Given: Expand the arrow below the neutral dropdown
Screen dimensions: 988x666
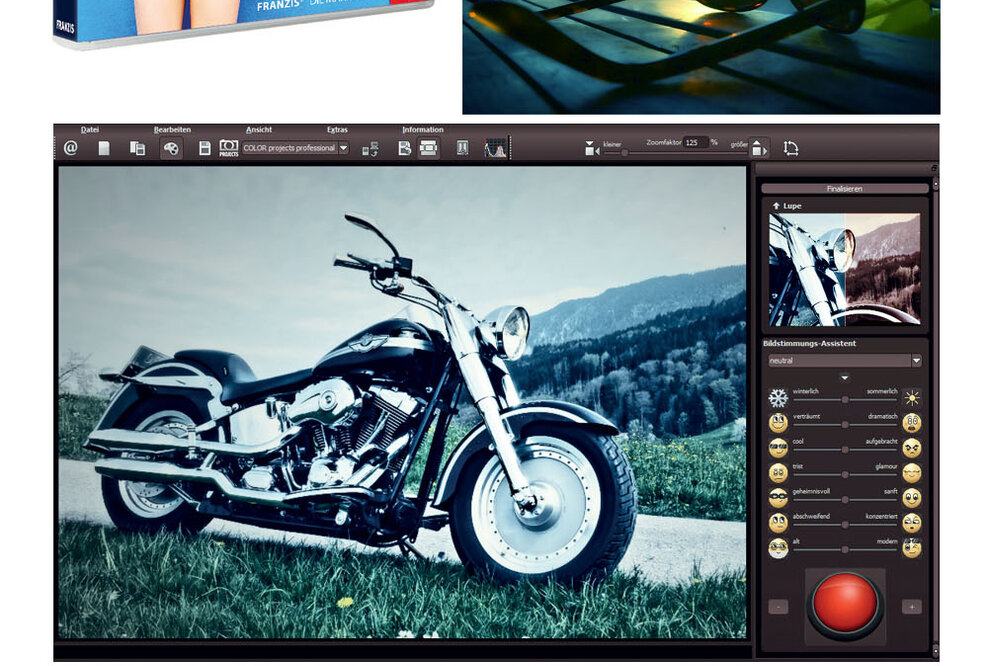Looking at the screenshot, I should [844, 378].
